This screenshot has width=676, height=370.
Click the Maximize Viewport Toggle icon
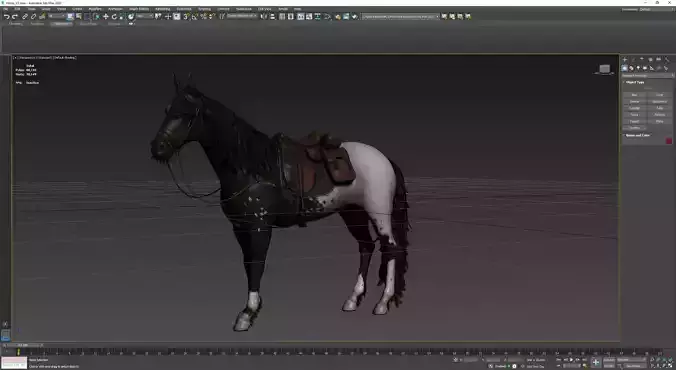670,366
